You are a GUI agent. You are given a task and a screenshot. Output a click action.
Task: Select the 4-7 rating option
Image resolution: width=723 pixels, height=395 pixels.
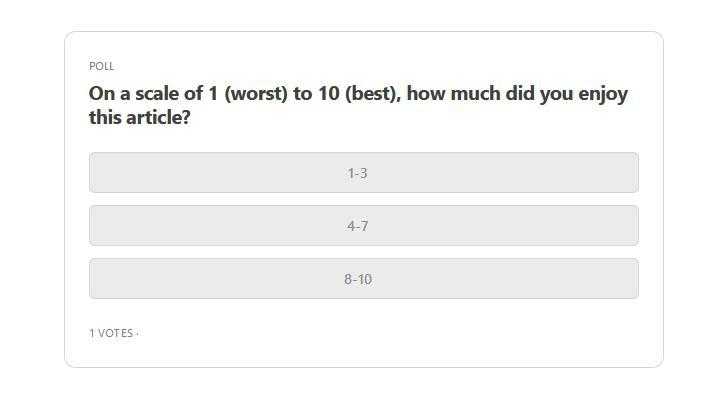click(364, 226)
